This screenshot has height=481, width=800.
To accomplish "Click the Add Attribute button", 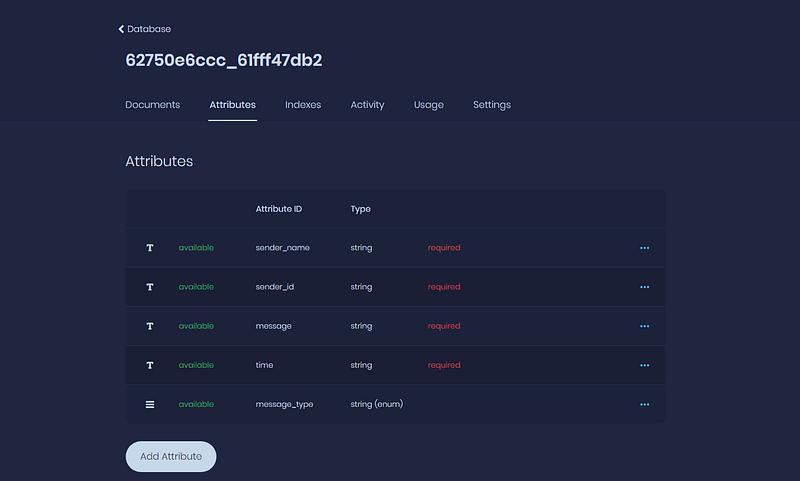I will pyautogui.click(x=171, y=457).
